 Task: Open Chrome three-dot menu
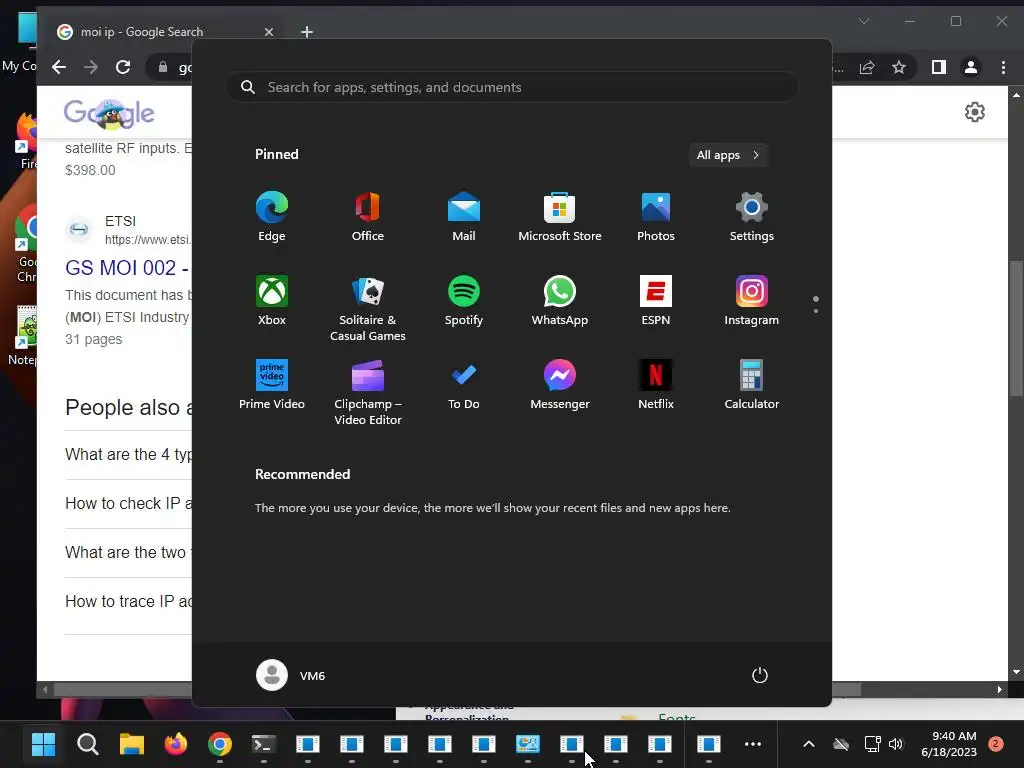click(1004, 67)
